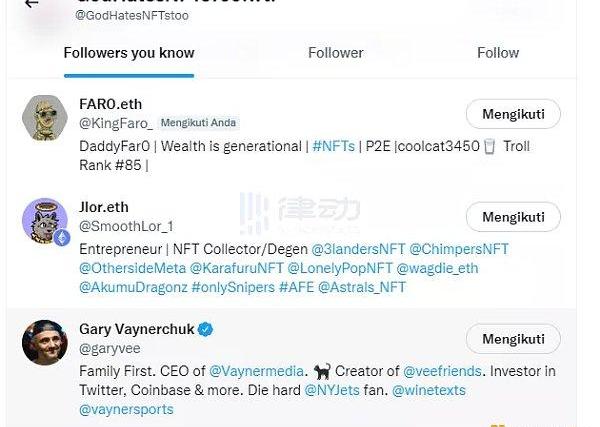This screenshot has width=600, height=427.
Task: Toggle Mengikuti button for Gary Vaynerchuk
Action: click(x=513, y=339)
